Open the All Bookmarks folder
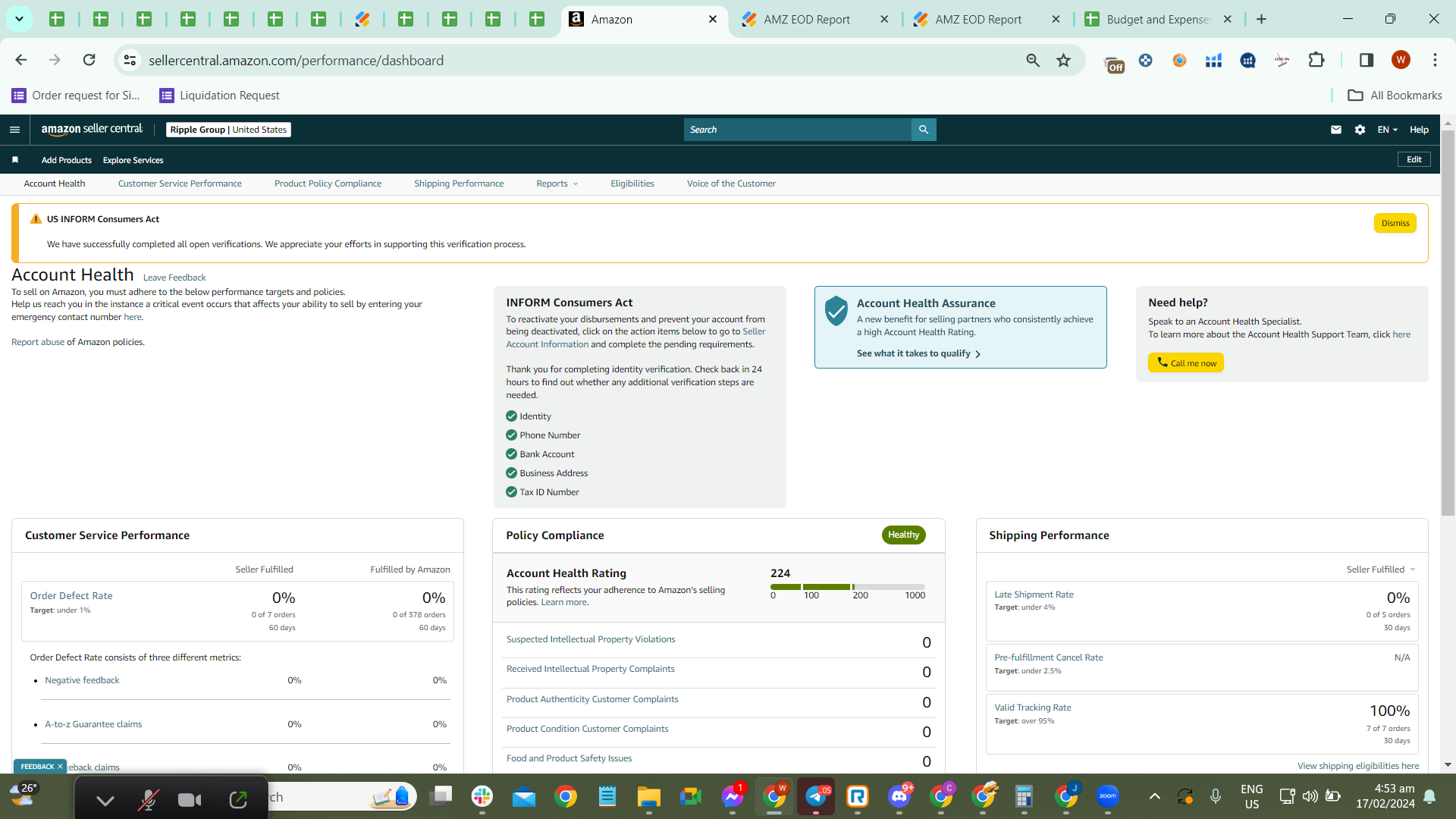 (x=1395, y=95)
